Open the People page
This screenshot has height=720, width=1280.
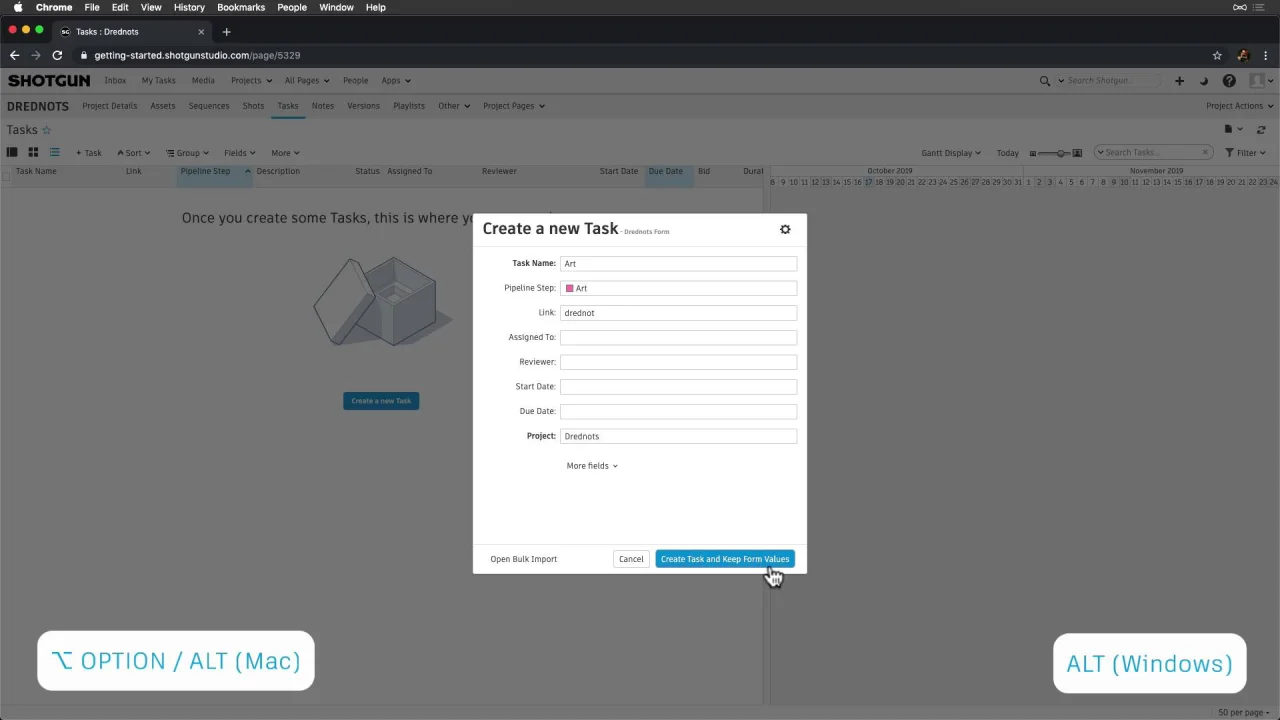coord(355,81)
